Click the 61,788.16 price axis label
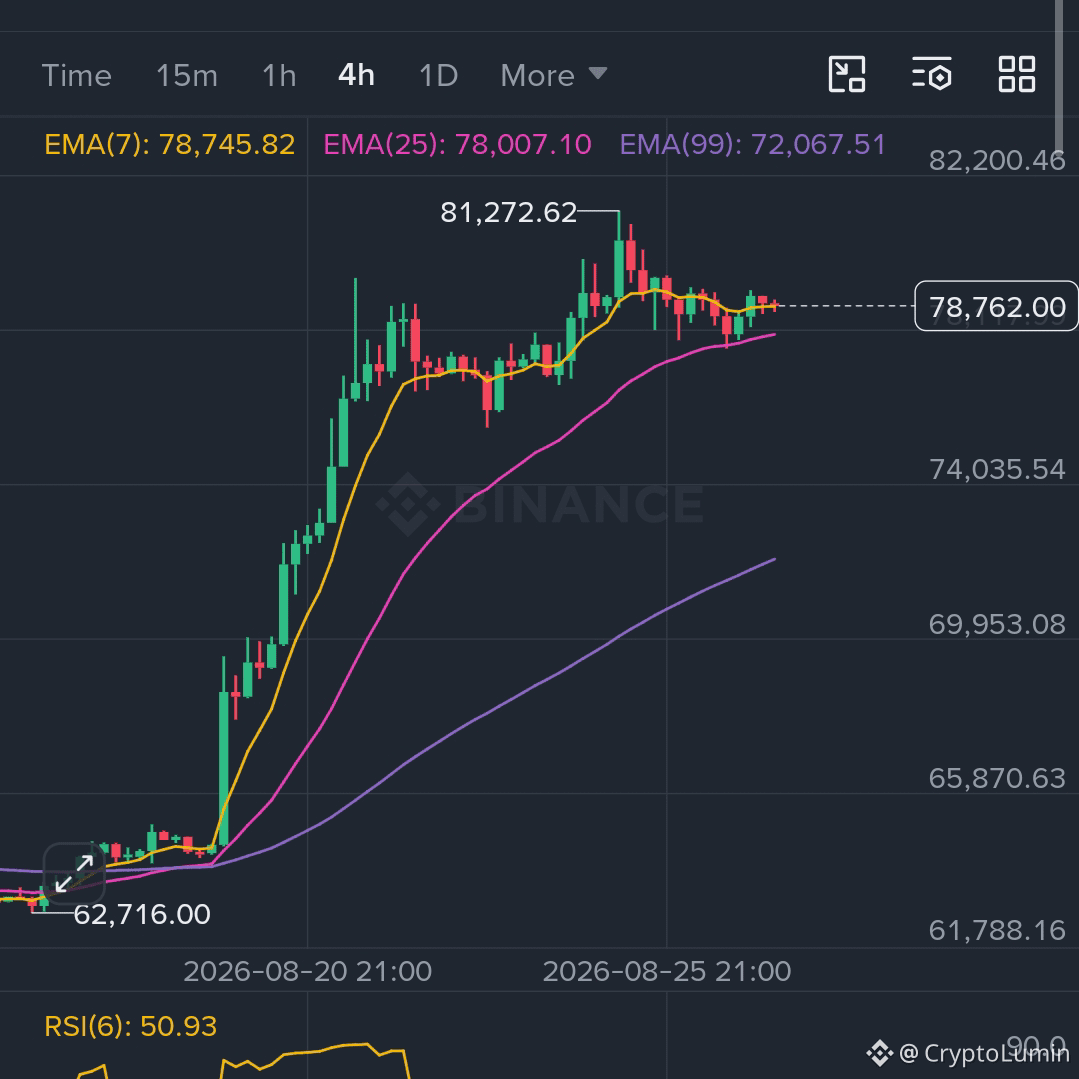 (x=997, y=930)
